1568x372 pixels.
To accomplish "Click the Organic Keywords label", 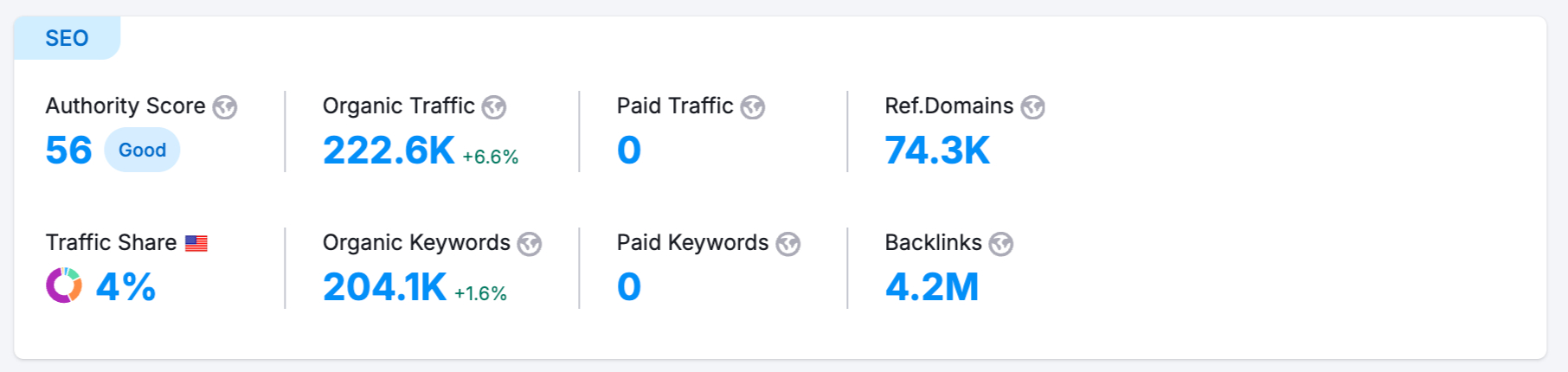I will pos(416,242).
